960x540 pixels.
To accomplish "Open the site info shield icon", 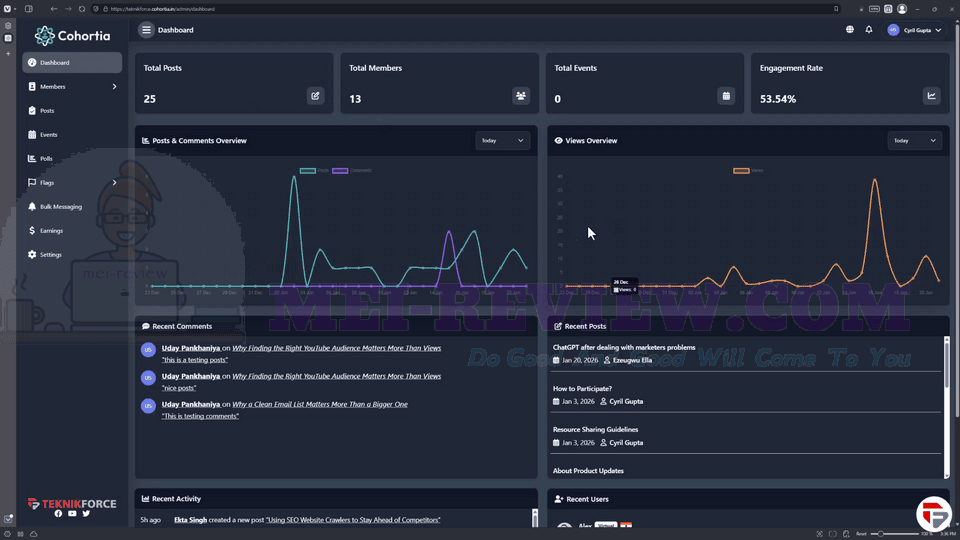I will 96,9.
